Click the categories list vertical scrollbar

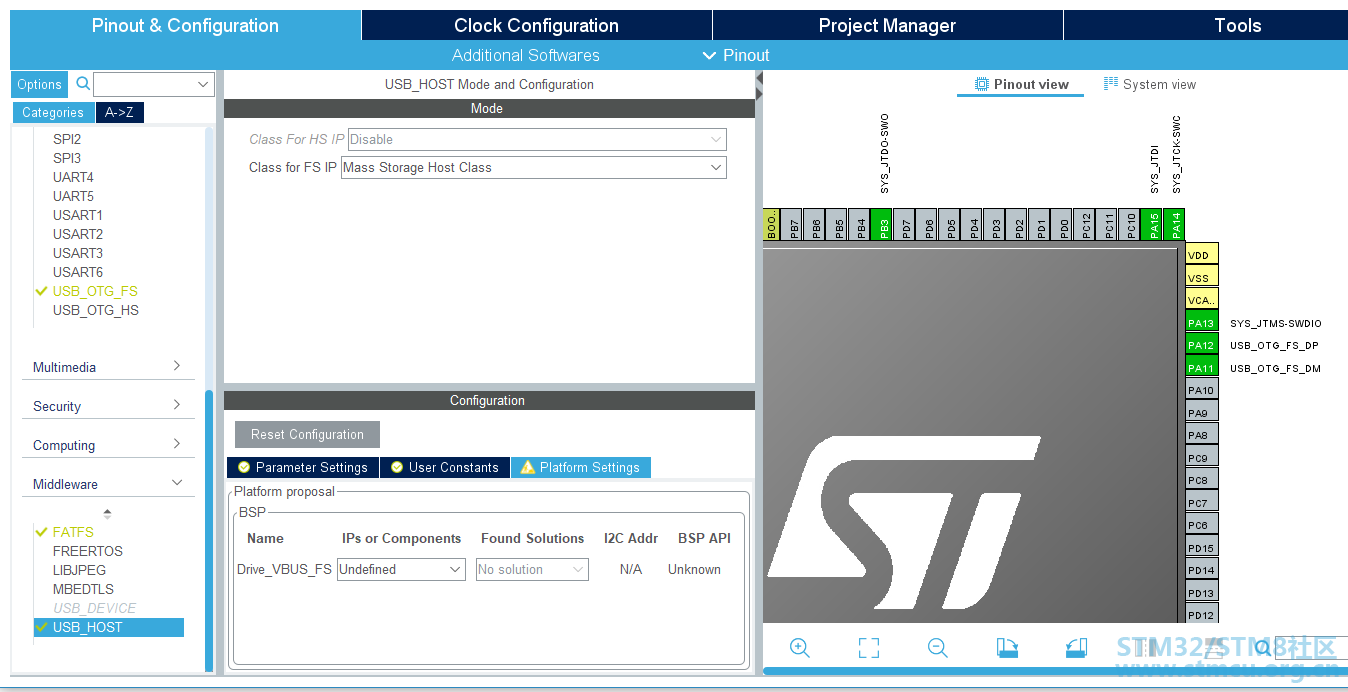click(x=209, y=530)
